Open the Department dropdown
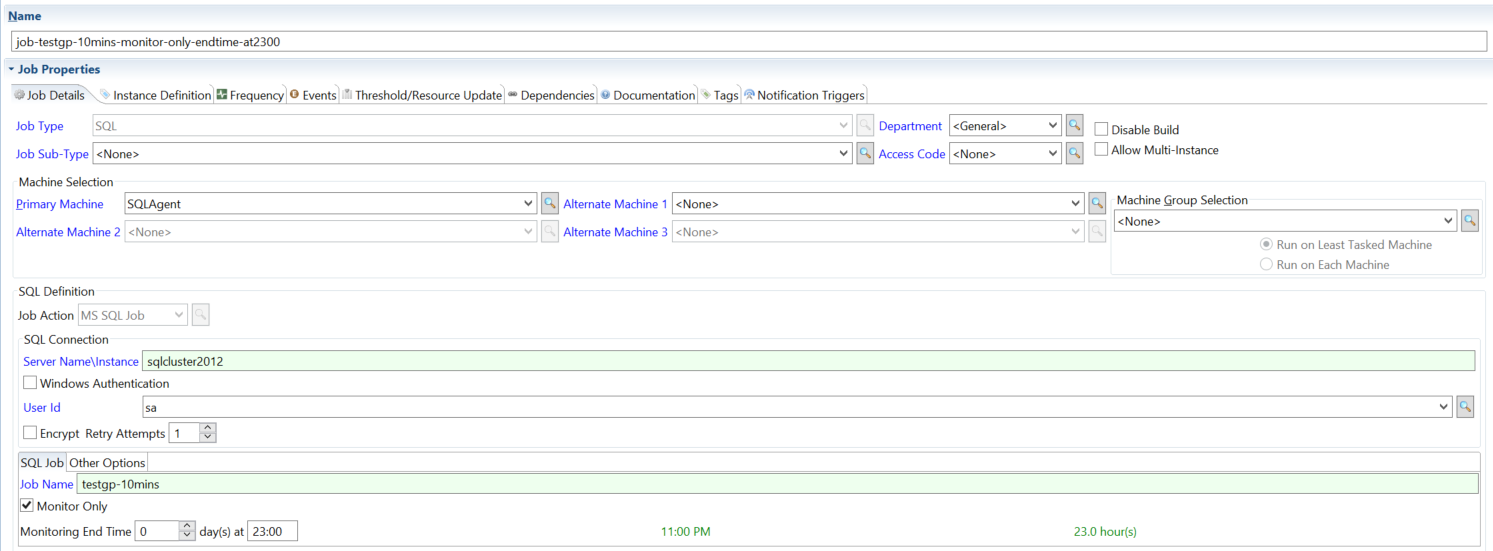The height and width of the screenshot is (551, 1493). point(1053,126)
